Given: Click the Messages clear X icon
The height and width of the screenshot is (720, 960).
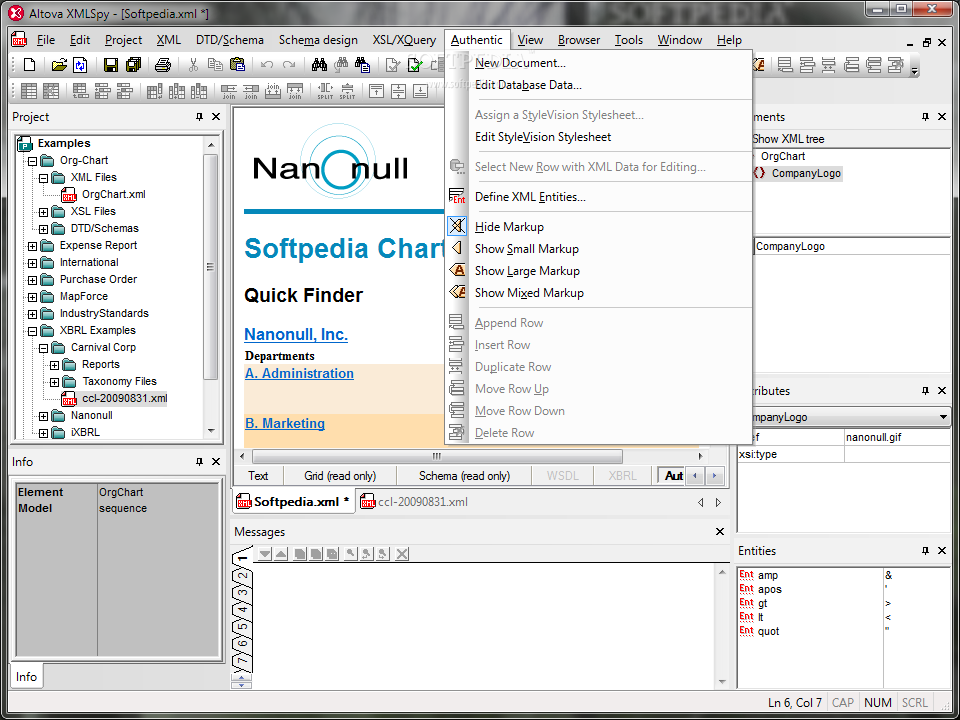Looking at the screenshot, I should (x=402, y=554).
